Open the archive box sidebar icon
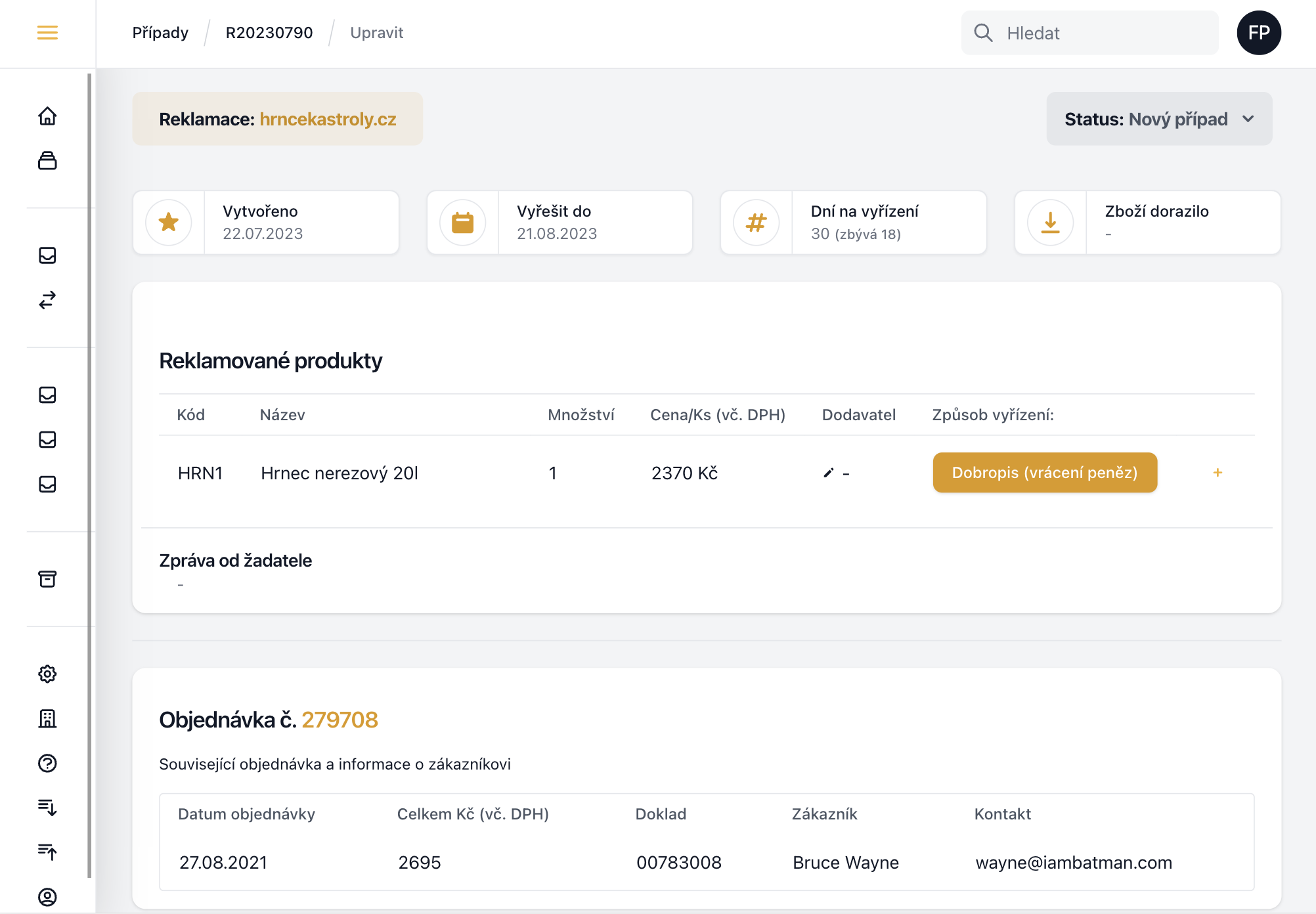Screen dimensions: 1316x914 (x=47, y=578)
